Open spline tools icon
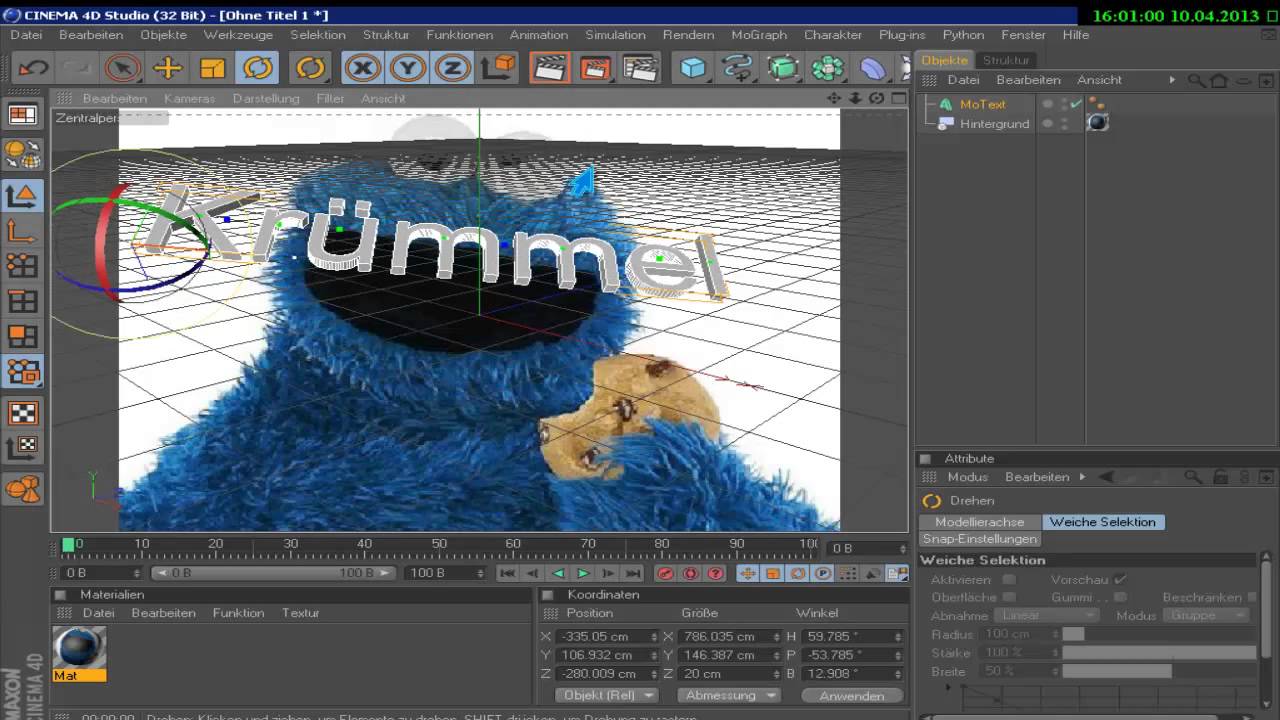Screen dimensions: 1280x720 point(738,68)
